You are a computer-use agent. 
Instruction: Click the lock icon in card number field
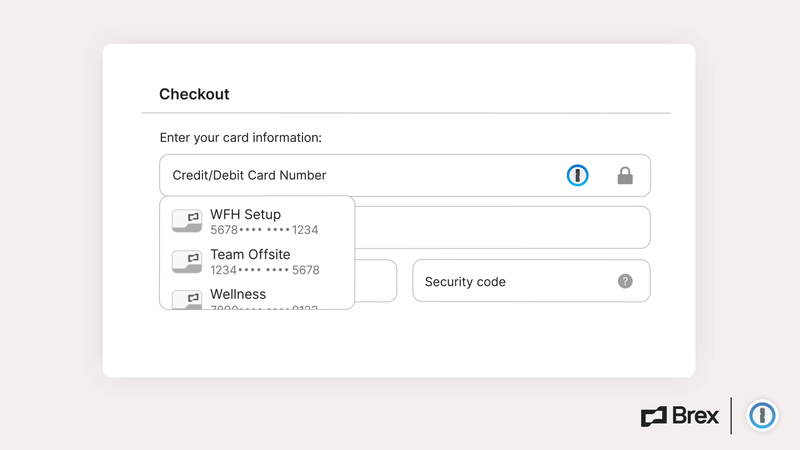625,176
